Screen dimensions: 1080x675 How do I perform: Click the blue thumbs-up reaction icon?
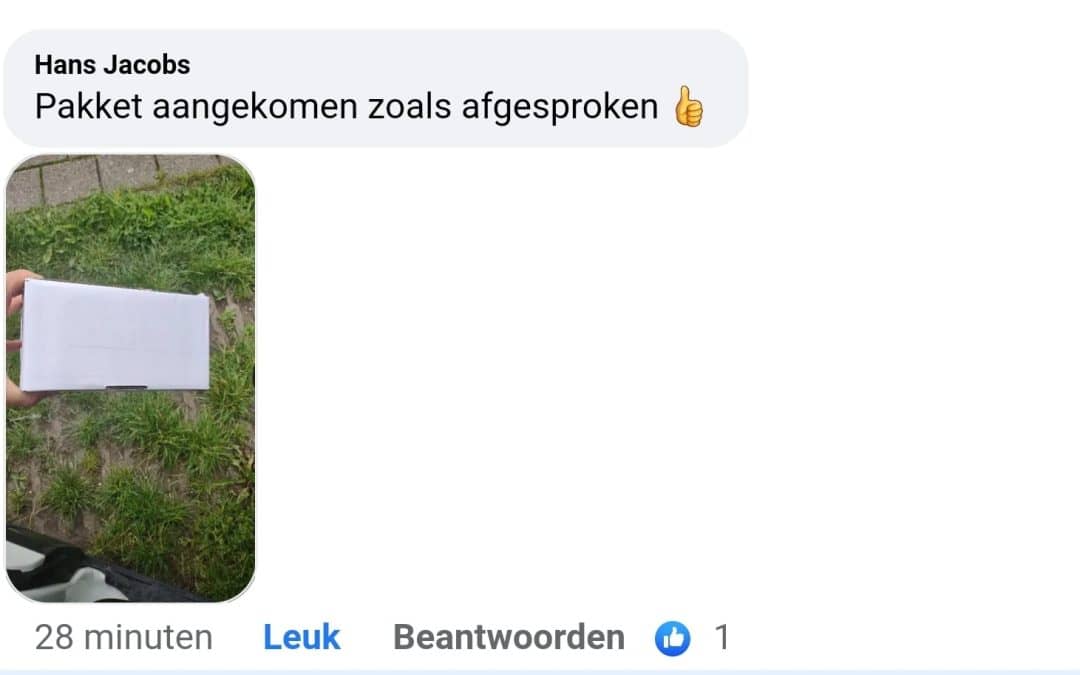click(x=672, y=638)
